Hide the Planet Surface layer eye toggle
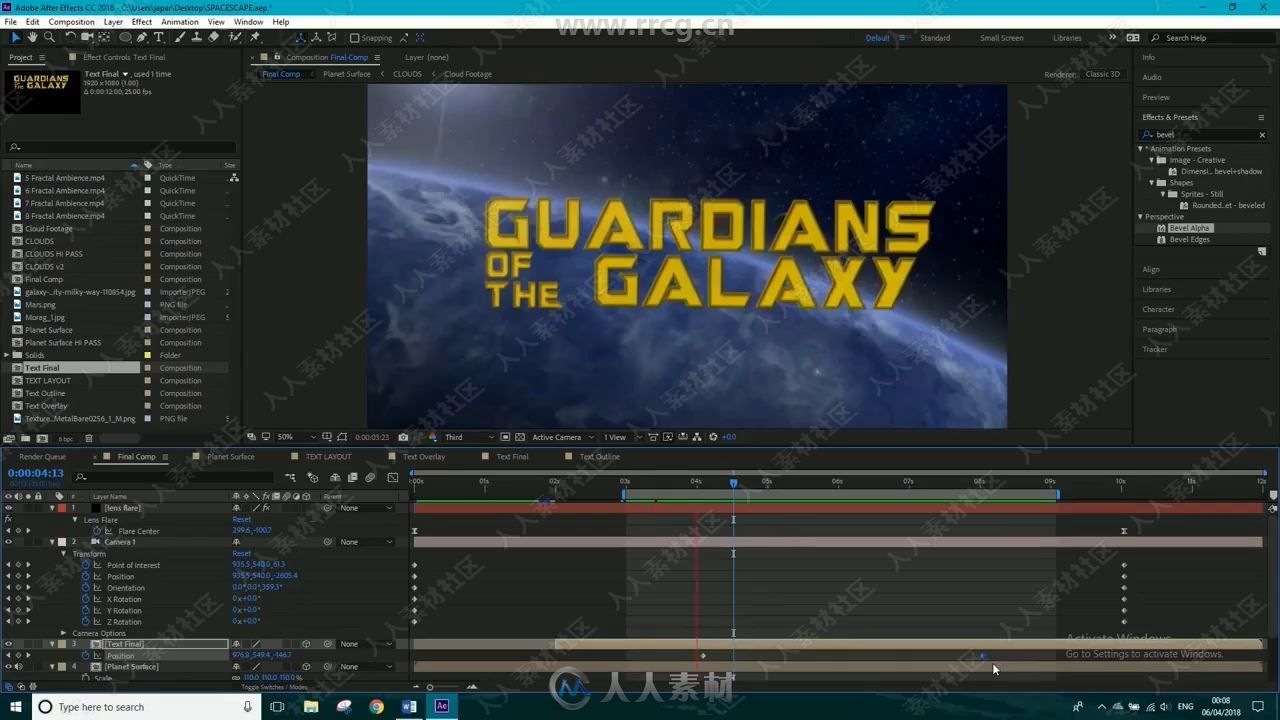The height and width of the screenshot is (720, 1280). coord(8,667)
